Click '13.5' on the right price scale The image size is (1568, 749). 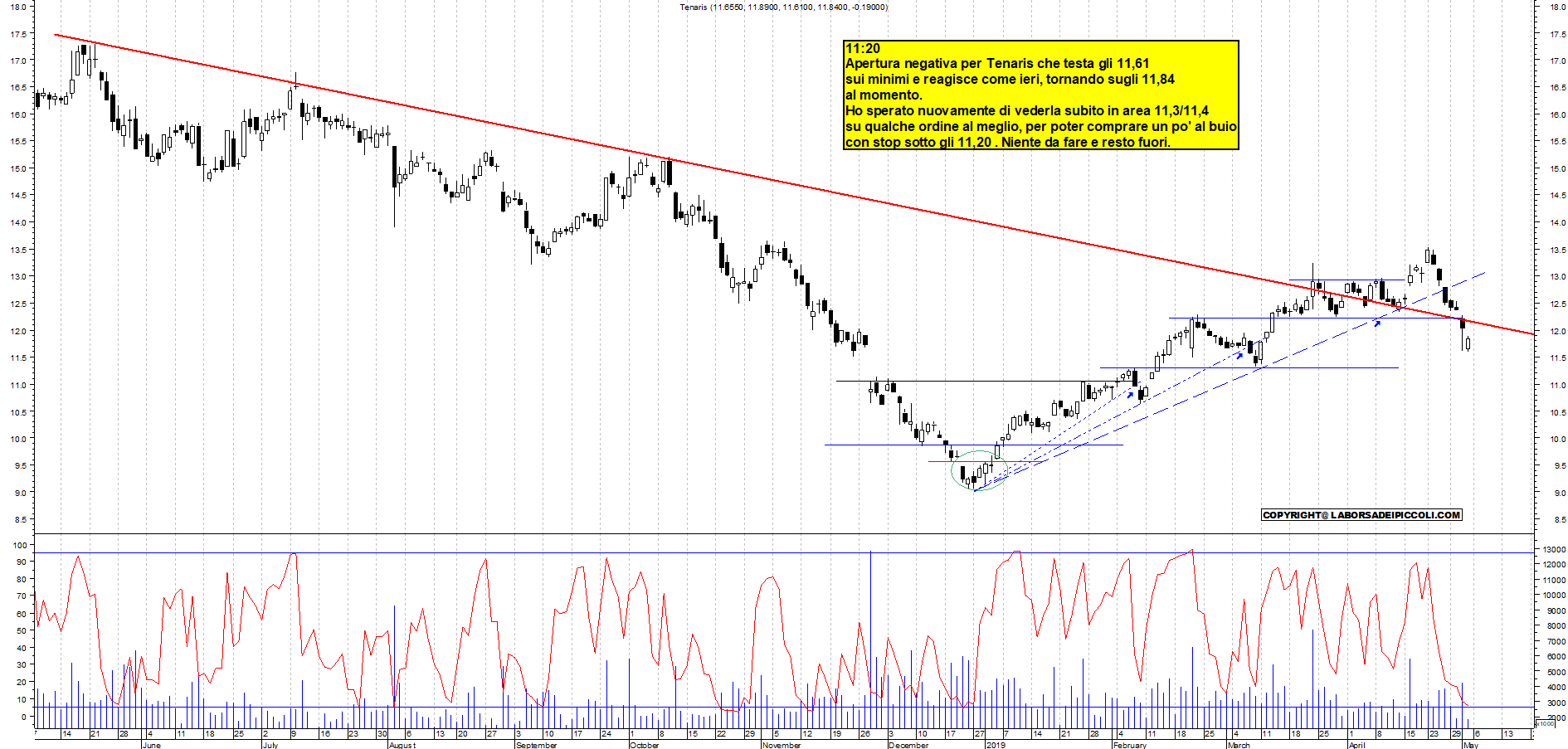click(x=1557, y=250)
